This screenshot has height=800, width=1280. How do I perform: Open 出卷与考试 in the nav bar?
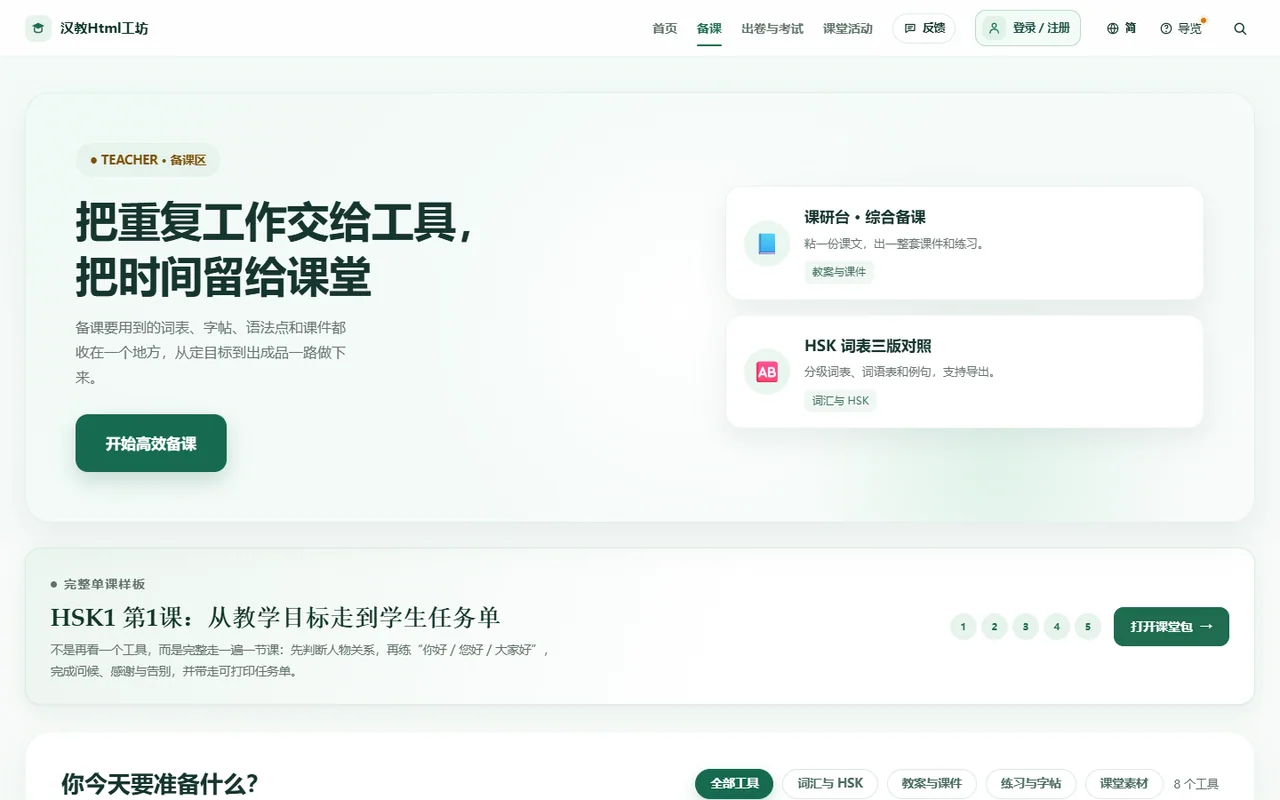tap(772, 28)
